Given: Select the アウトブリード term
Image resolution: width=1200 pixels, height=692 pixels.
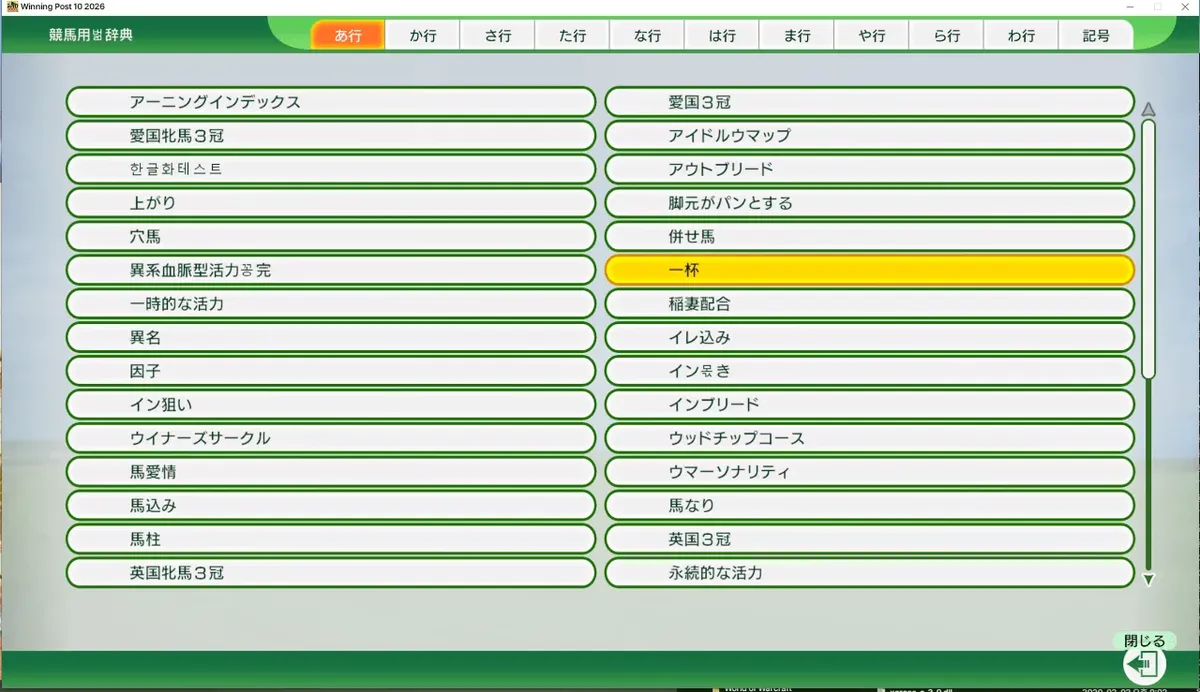Looking at the screenshot, I should coord(870,169).
